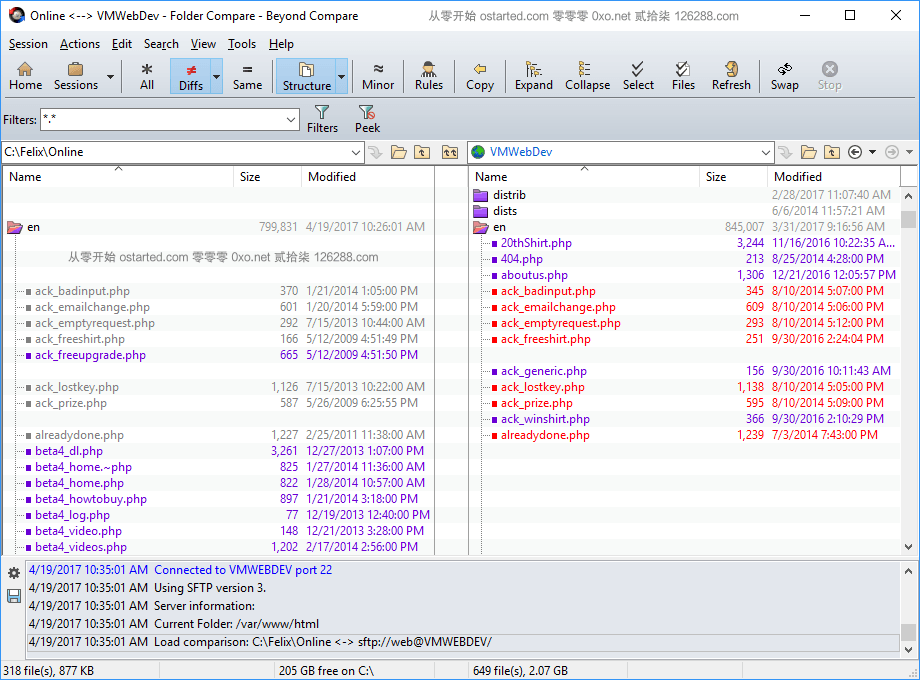Open the Sessions dropdown arrow
The width and height of the screenshot is (920, 680).
(x=110, y=76)
